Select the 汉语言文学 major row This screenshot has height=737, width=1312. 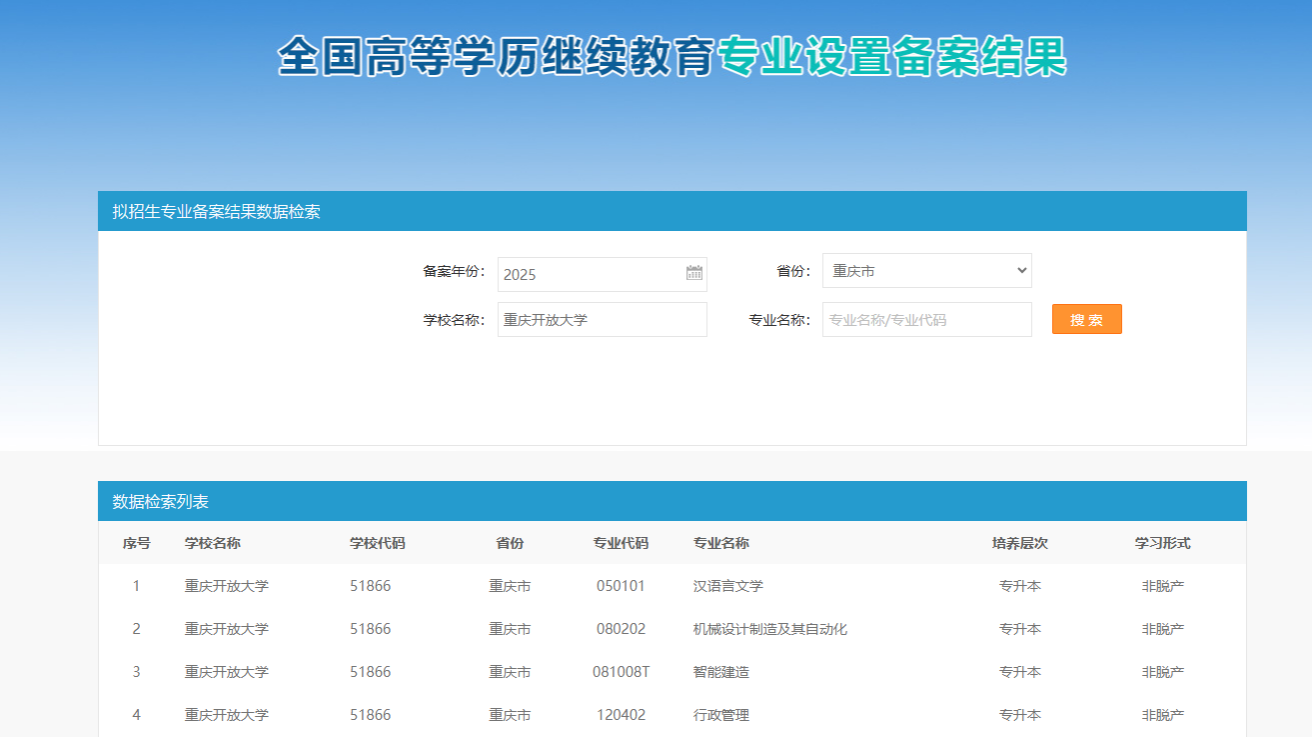coord(727,586)
